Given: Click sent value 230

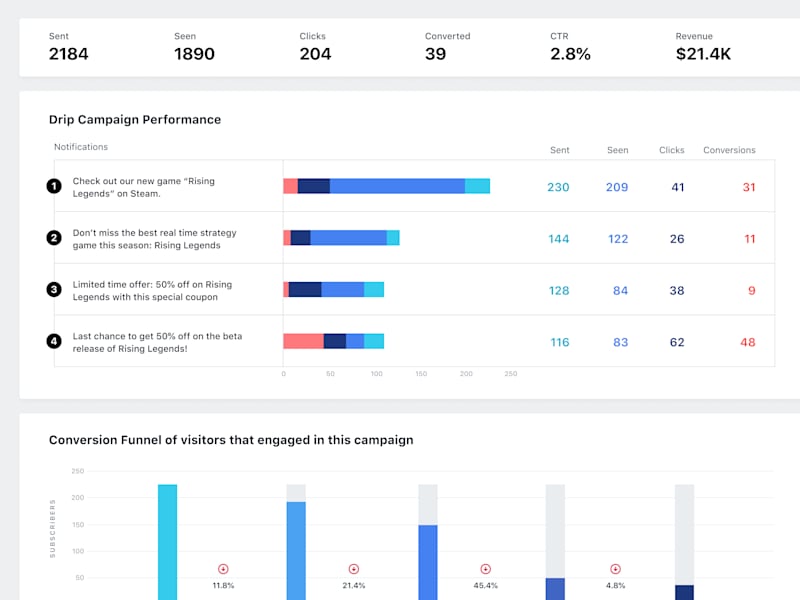Looking at the screenshot, I should 558,187.
